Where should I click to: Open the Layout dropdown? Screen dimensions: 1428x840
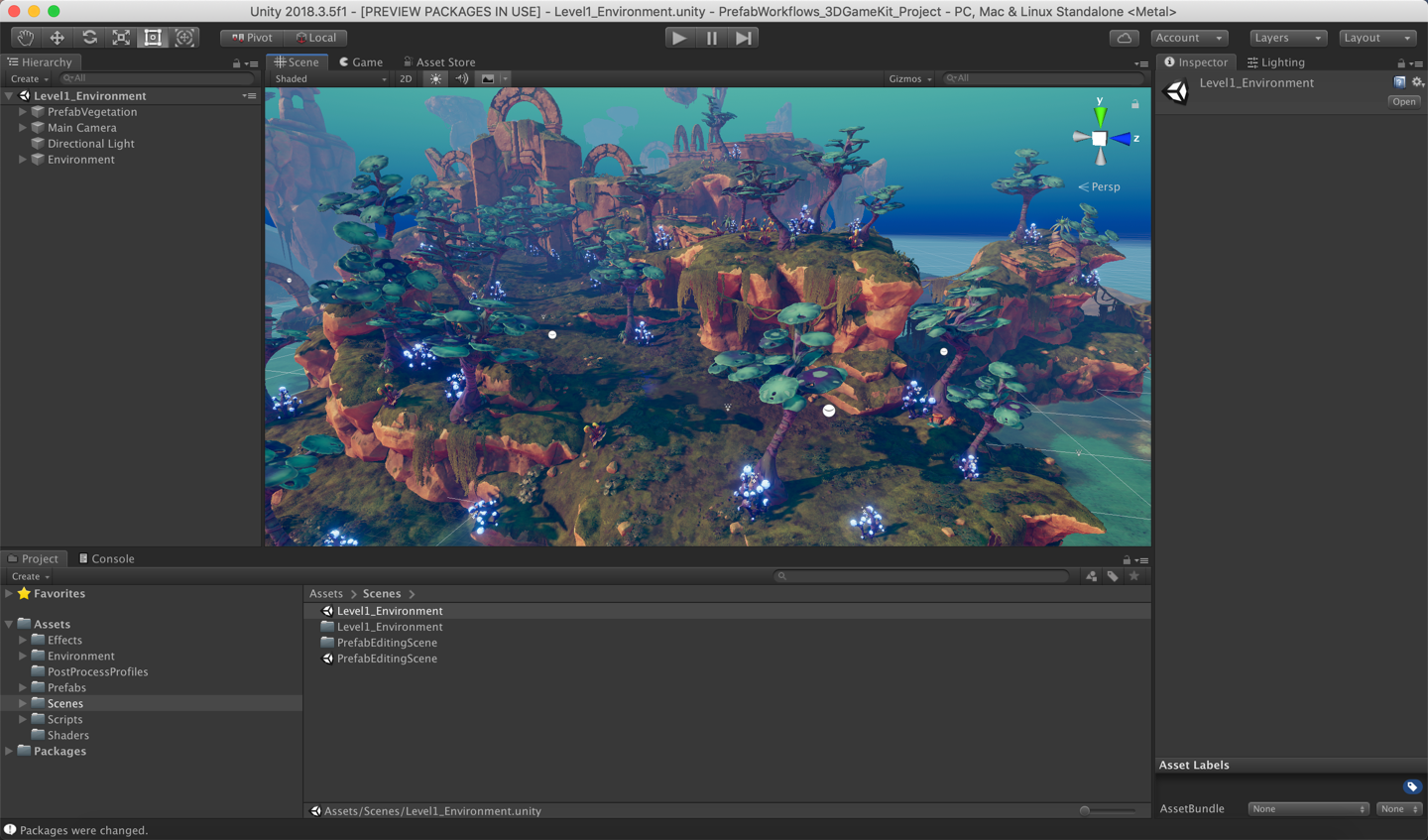[x=1377, y=38]
